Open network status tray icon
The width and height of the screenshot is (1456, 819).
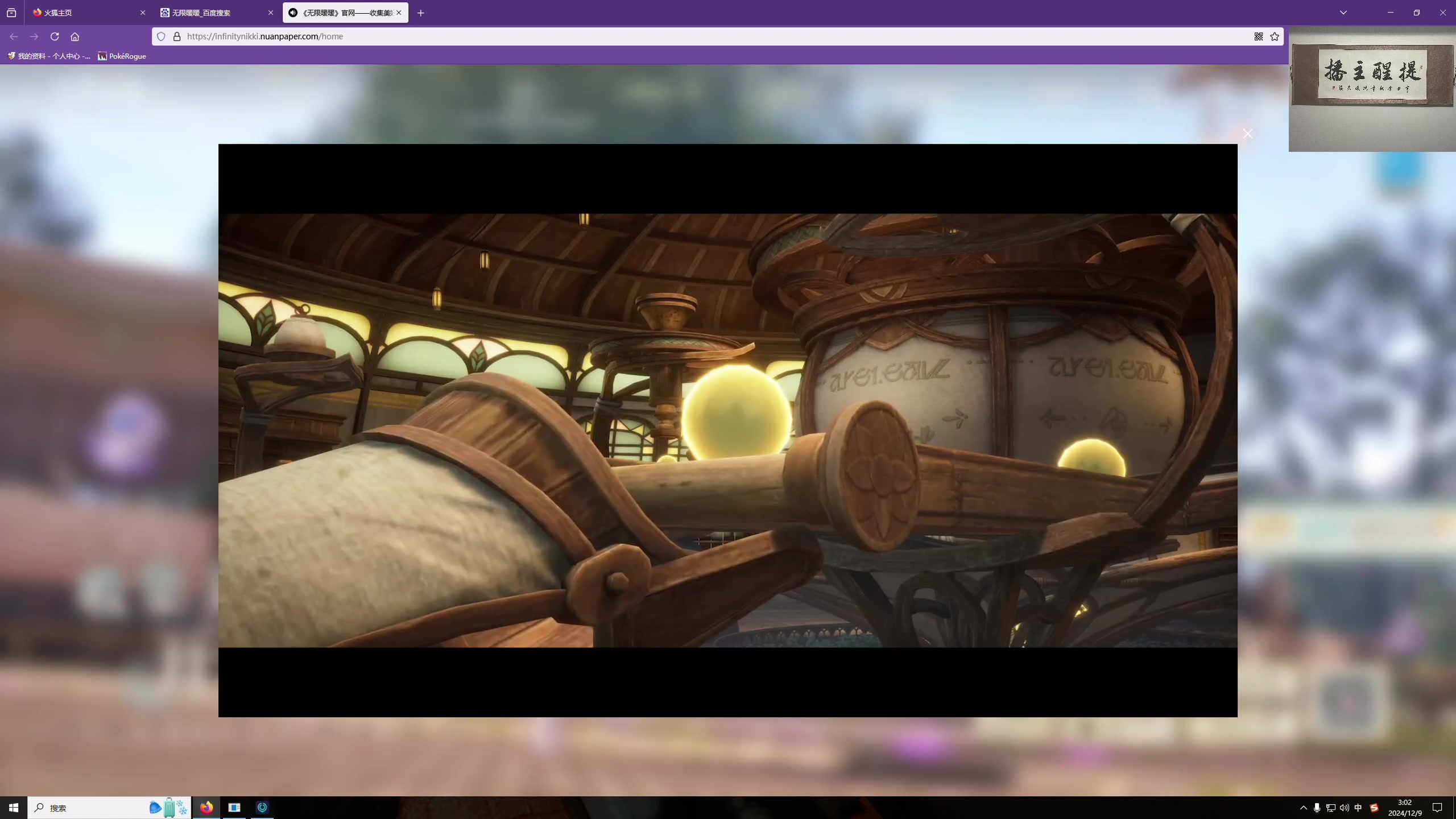click(1331, 808)
